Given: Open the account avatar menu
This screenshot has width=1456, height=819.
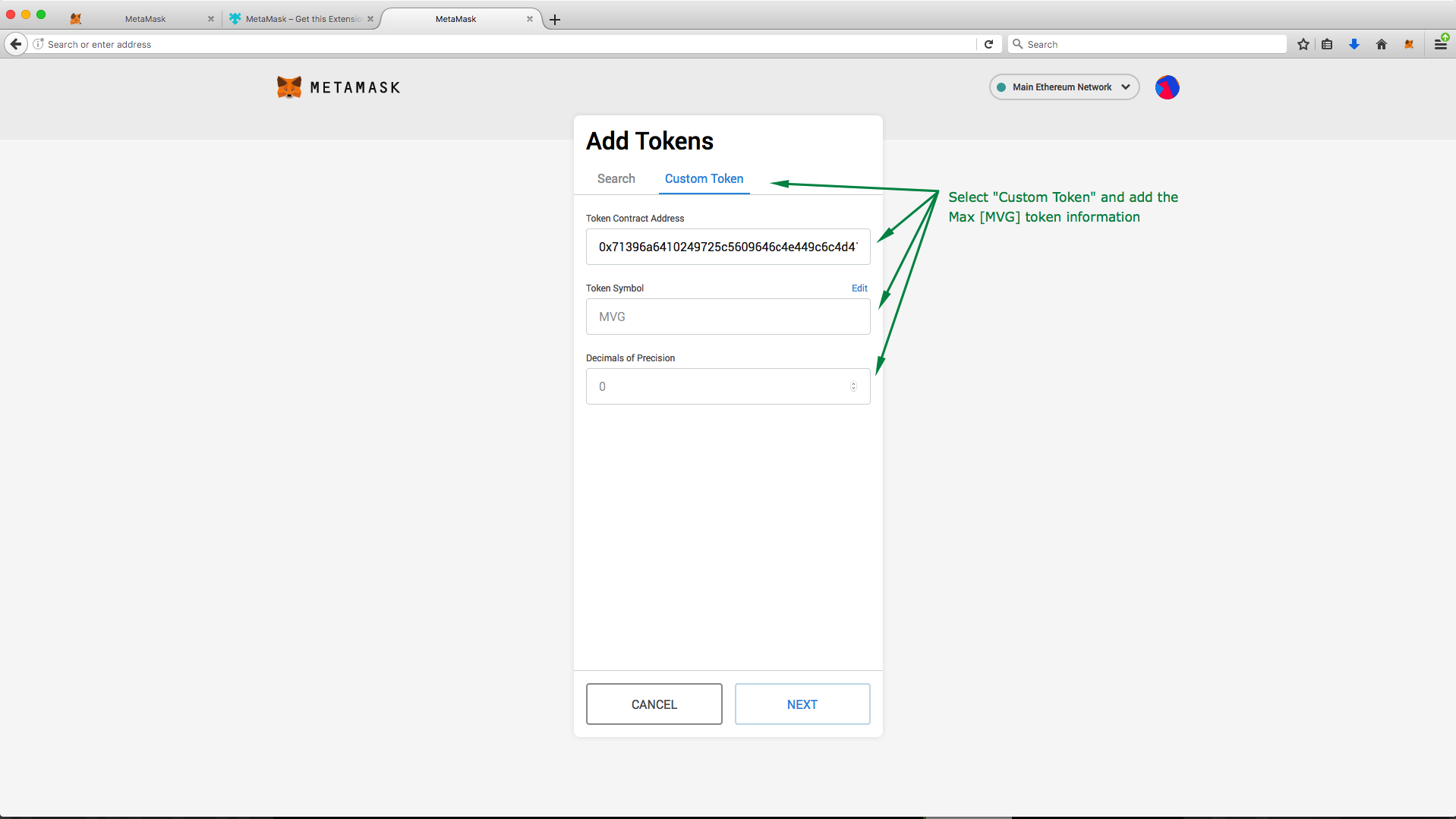Looking at the screenshot, I should pyautogui.click(x=1168, y=87).
